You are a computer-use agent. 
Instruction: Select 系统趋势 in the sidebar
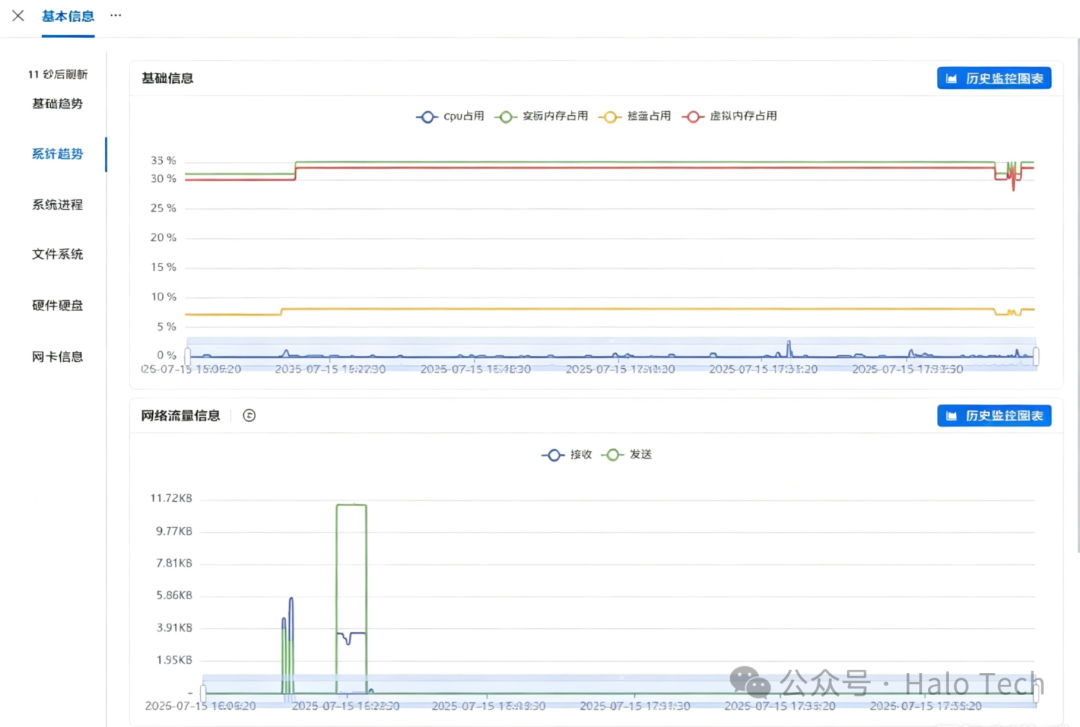pyautogui.click(x=57, y=154)
